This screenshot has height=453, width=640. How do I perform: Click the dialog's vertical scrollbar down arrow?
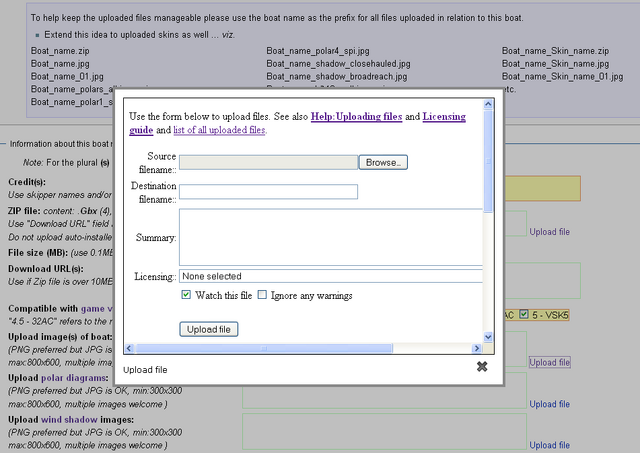(488, 337)
